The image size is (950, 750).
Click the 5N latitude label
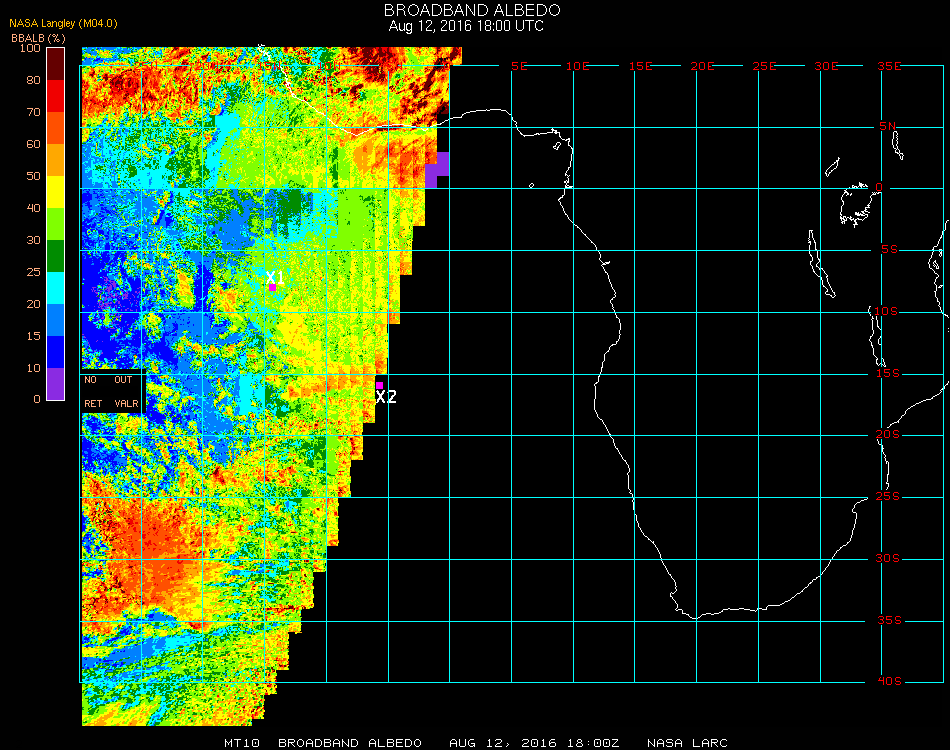tap(888, 126)
